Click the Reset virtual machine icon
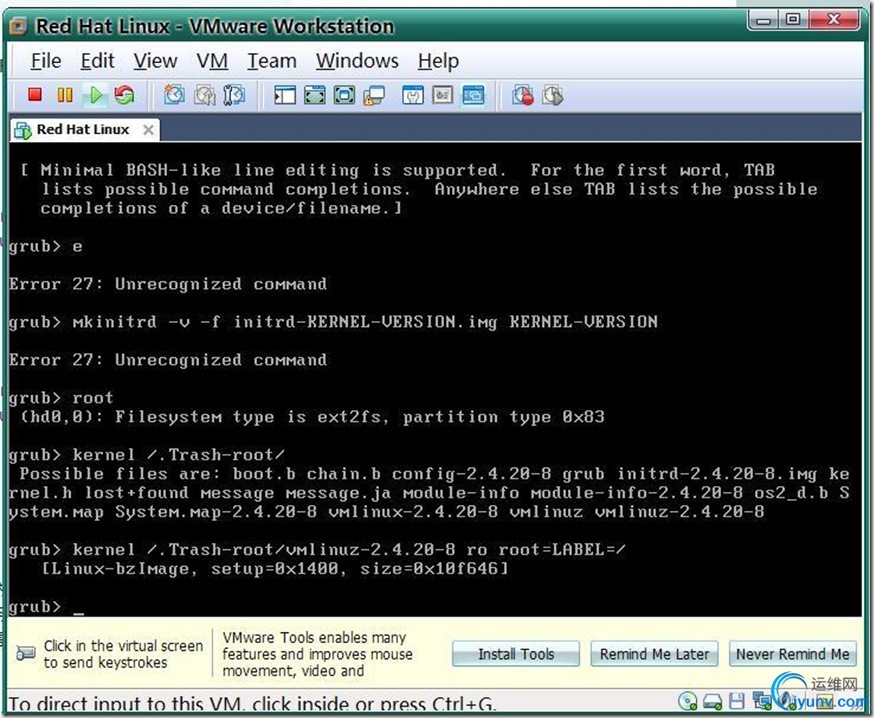 tap(125, 95)
